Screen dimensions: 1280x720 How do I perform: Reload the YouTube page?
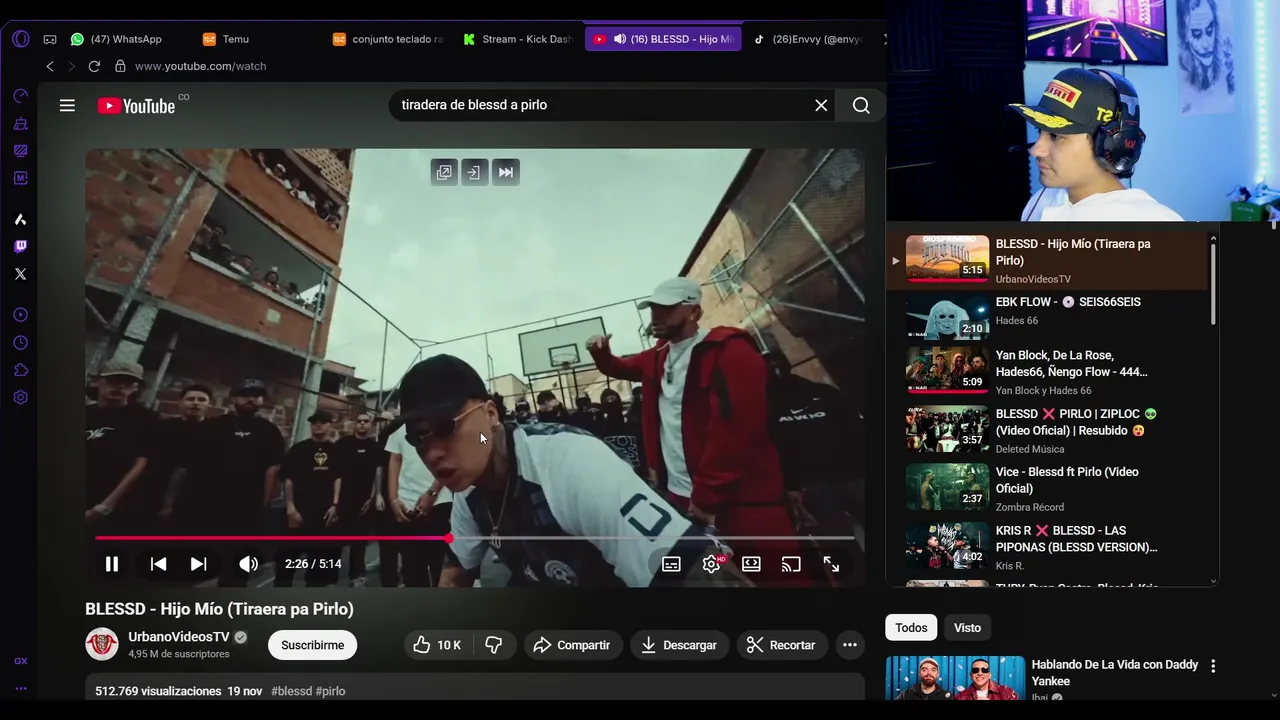click(94, 66)
